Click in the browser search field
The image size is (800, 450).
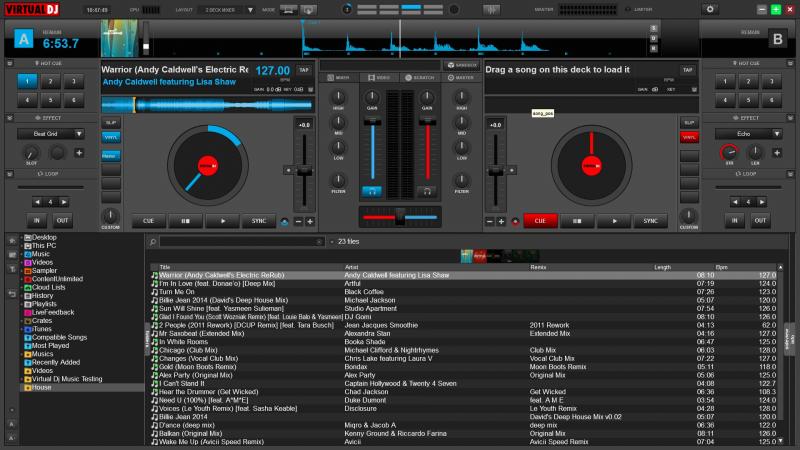click(241, 242)
